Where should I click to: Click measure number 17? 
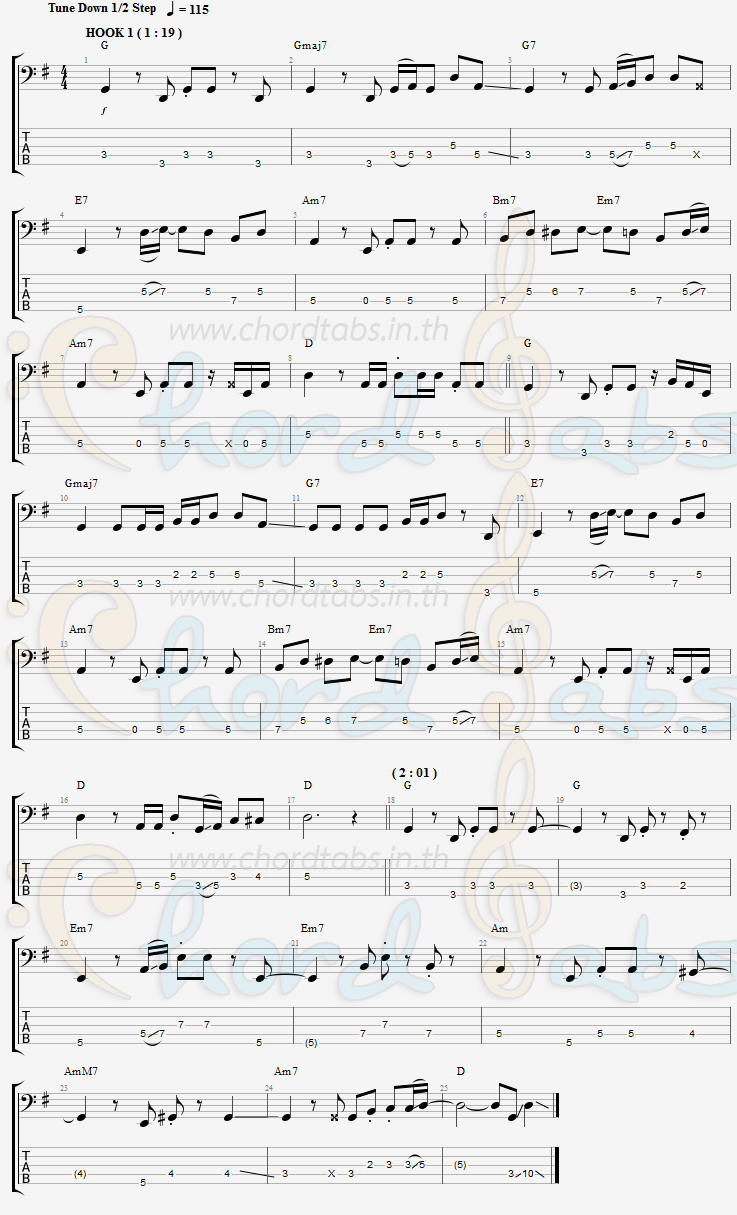pyautogui.click(x=291, y=800)
